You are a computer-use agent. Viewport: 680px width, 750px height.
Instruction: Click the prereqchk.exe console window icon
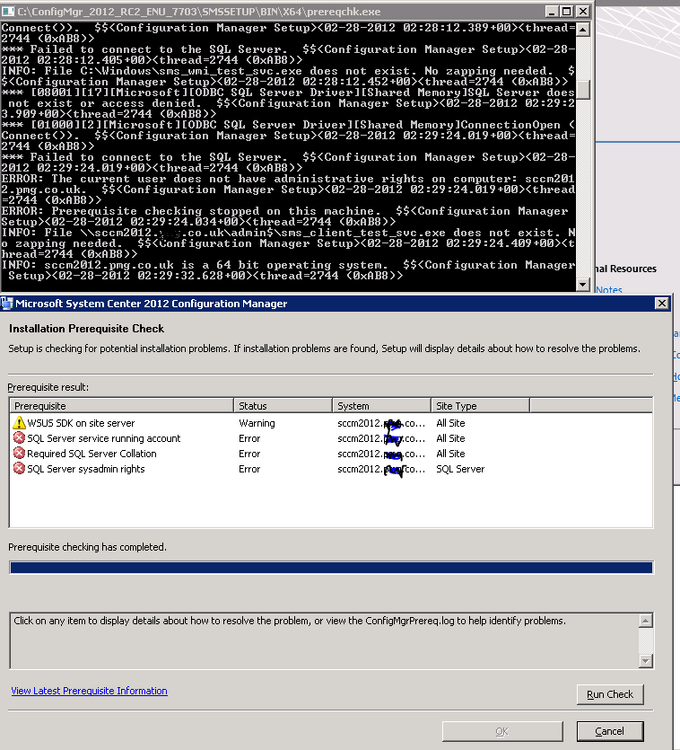tap(8, 11)
